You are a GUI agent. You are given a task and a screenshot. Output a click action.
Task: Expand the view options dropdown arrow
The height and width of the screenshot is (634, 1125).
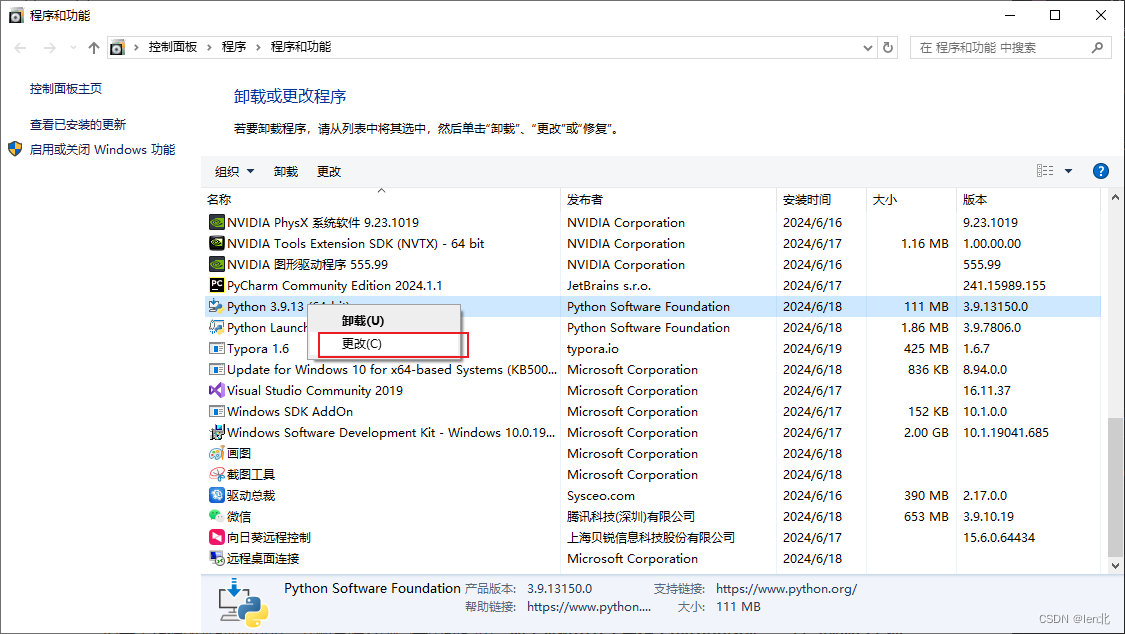point(1068,171)
